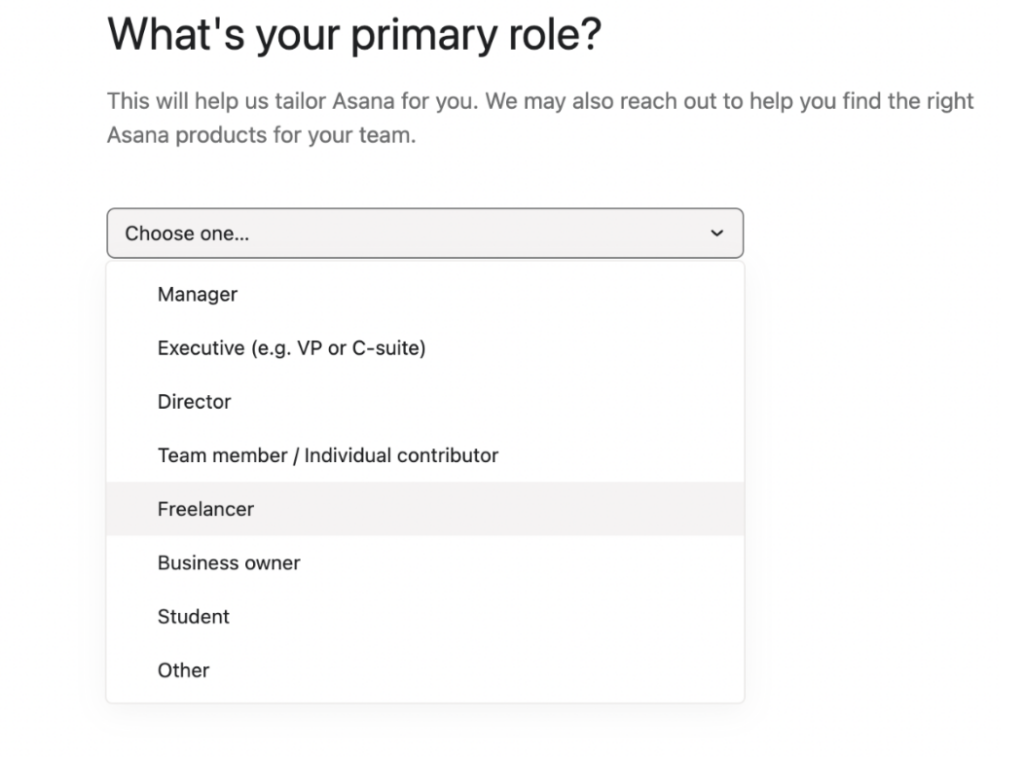
Task: Select the first item in the dropdown
Action: 197,294
